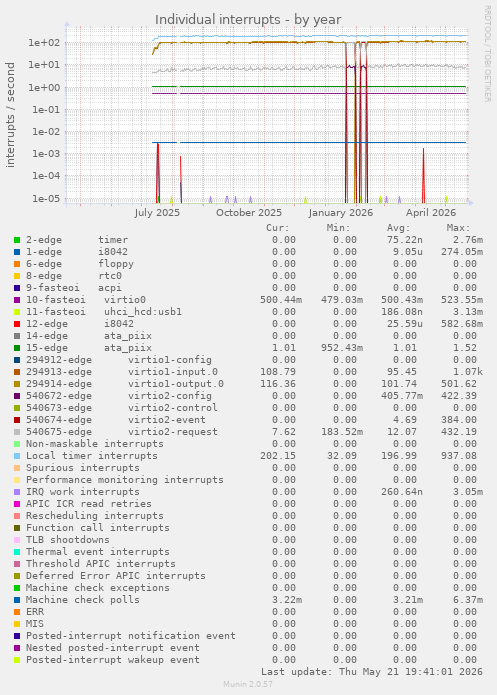Viewport: 497px width, 695px height.
Task: Click the green 2-edge timer legend swatch
Action: (17, 240)
